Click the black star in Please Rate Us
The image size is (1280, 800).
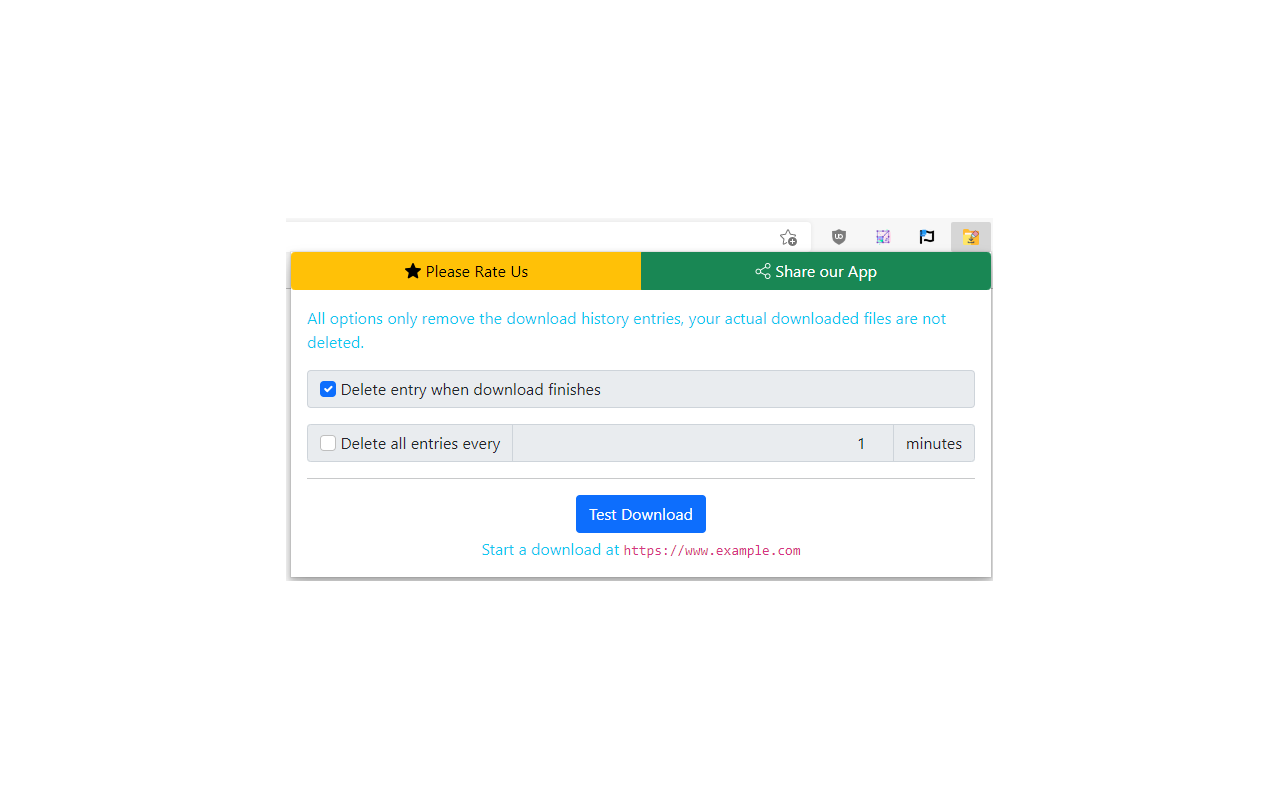click(413, 271)
